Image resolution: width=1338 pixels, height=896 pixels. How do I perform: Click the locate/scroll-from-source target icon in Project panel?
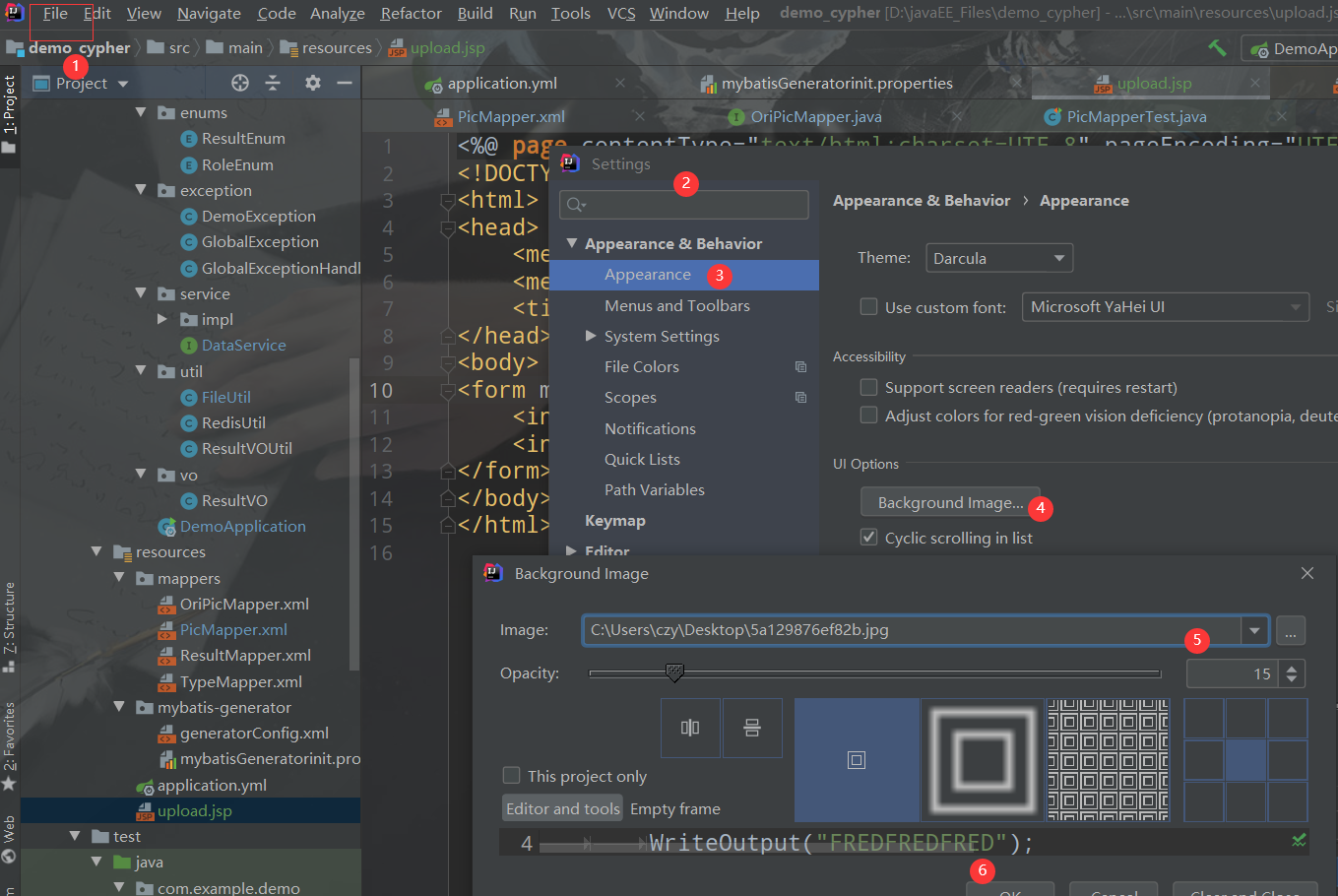[x=240, y=83]
